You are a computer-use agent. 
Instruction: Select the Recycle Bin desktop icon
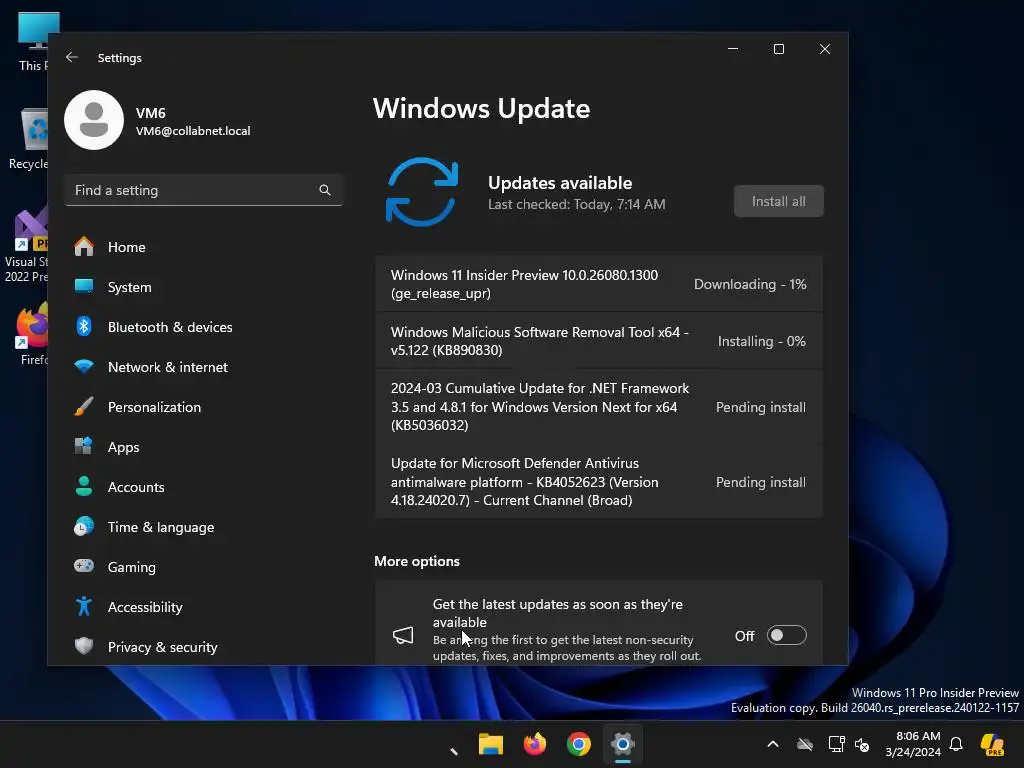(29, 139)
